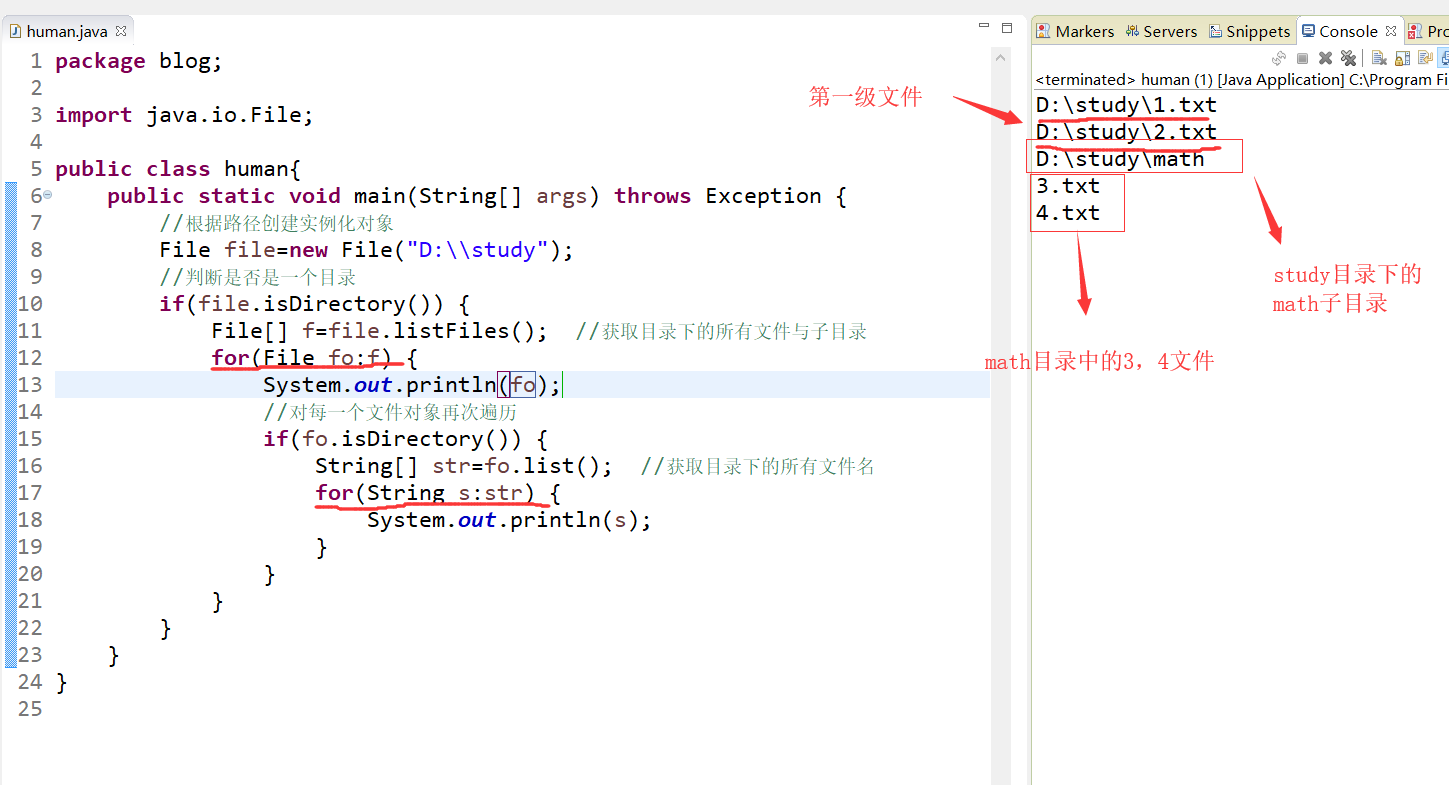Maximize the editor pane

point(1008,28)
